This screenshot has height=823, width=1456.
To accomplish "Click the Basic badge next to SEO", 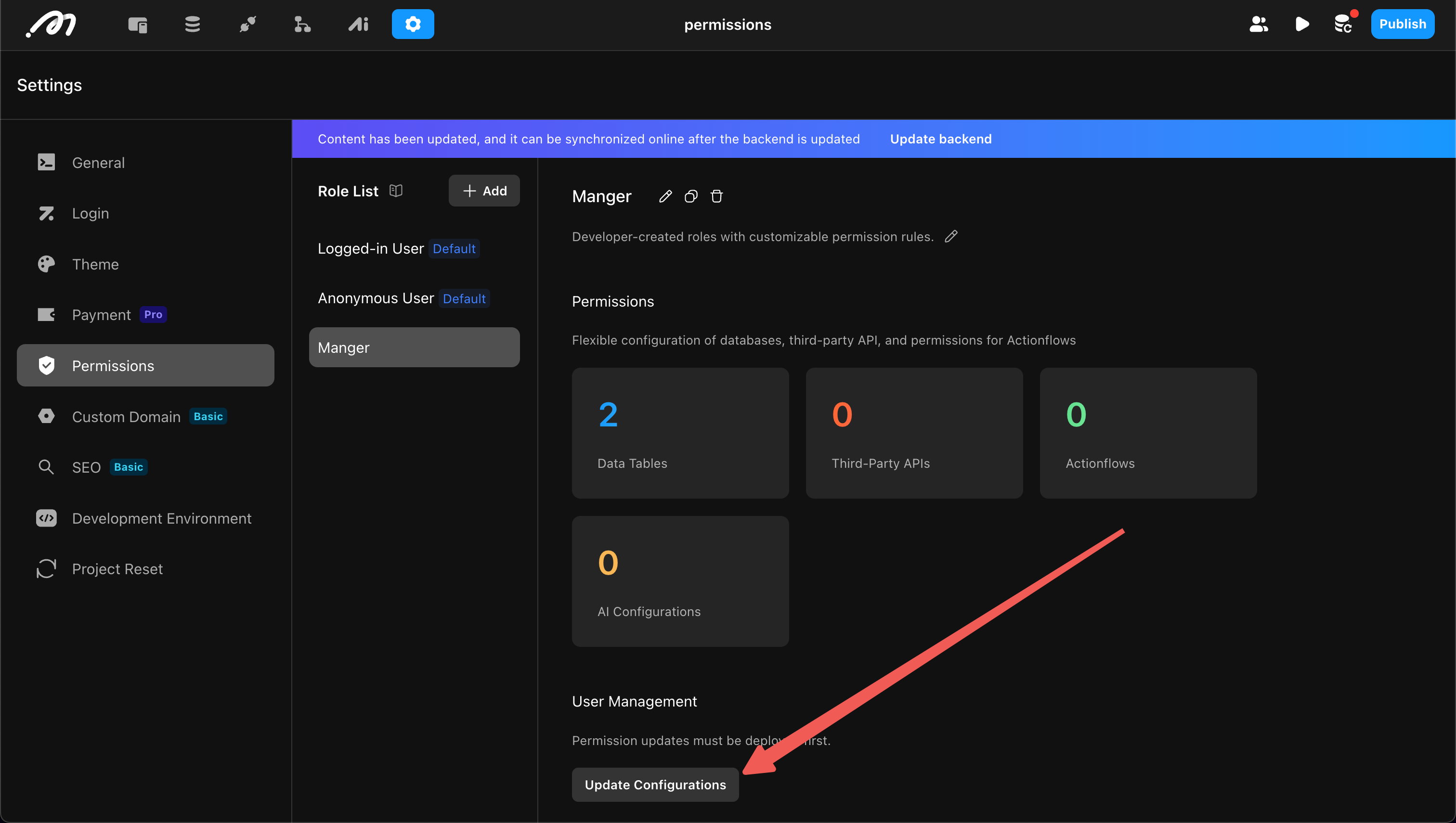I will point(129,467).
